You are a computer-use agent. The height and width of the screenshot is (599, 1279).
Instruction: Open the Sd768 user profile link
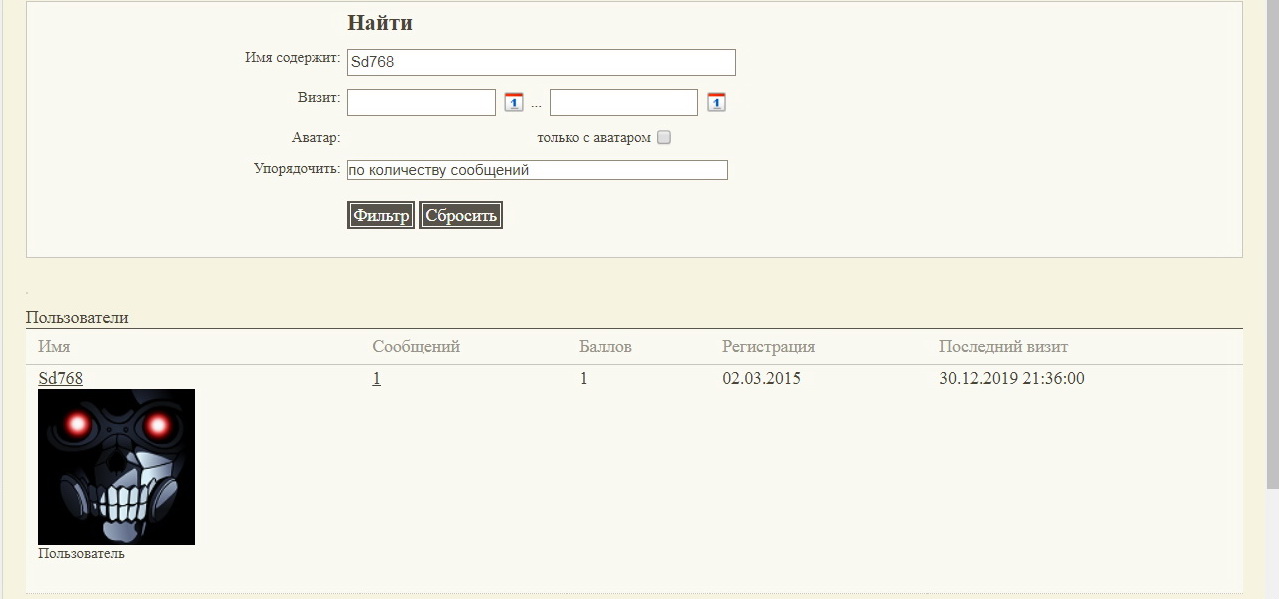click(x=61, y=378)
